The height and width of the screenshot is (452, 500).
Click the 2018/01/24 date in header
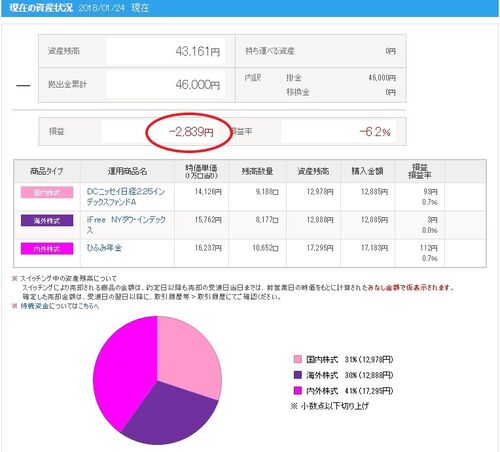coord(102,8)
